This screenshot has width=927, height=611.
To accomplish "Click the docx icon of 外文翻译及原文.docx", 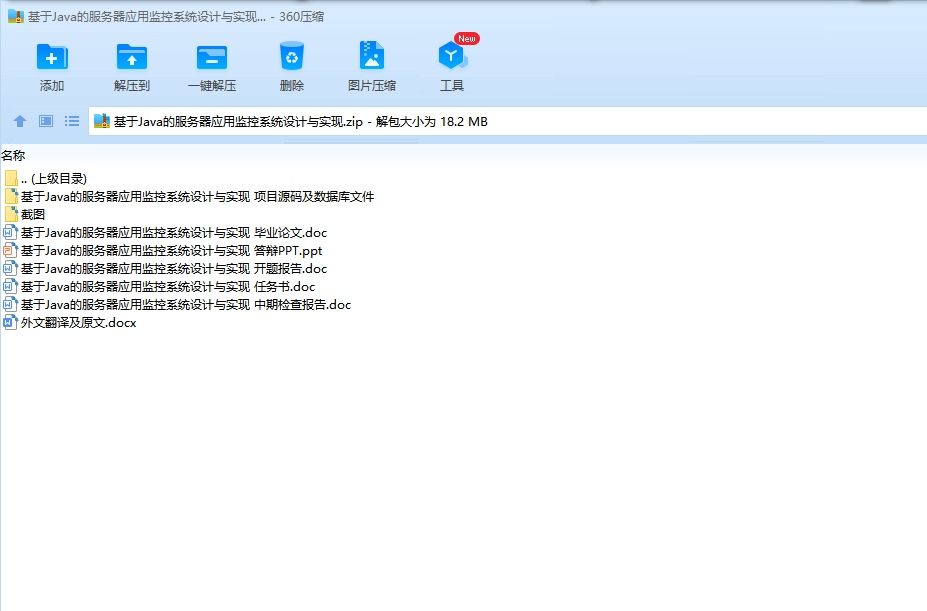I will click(10, 322).
